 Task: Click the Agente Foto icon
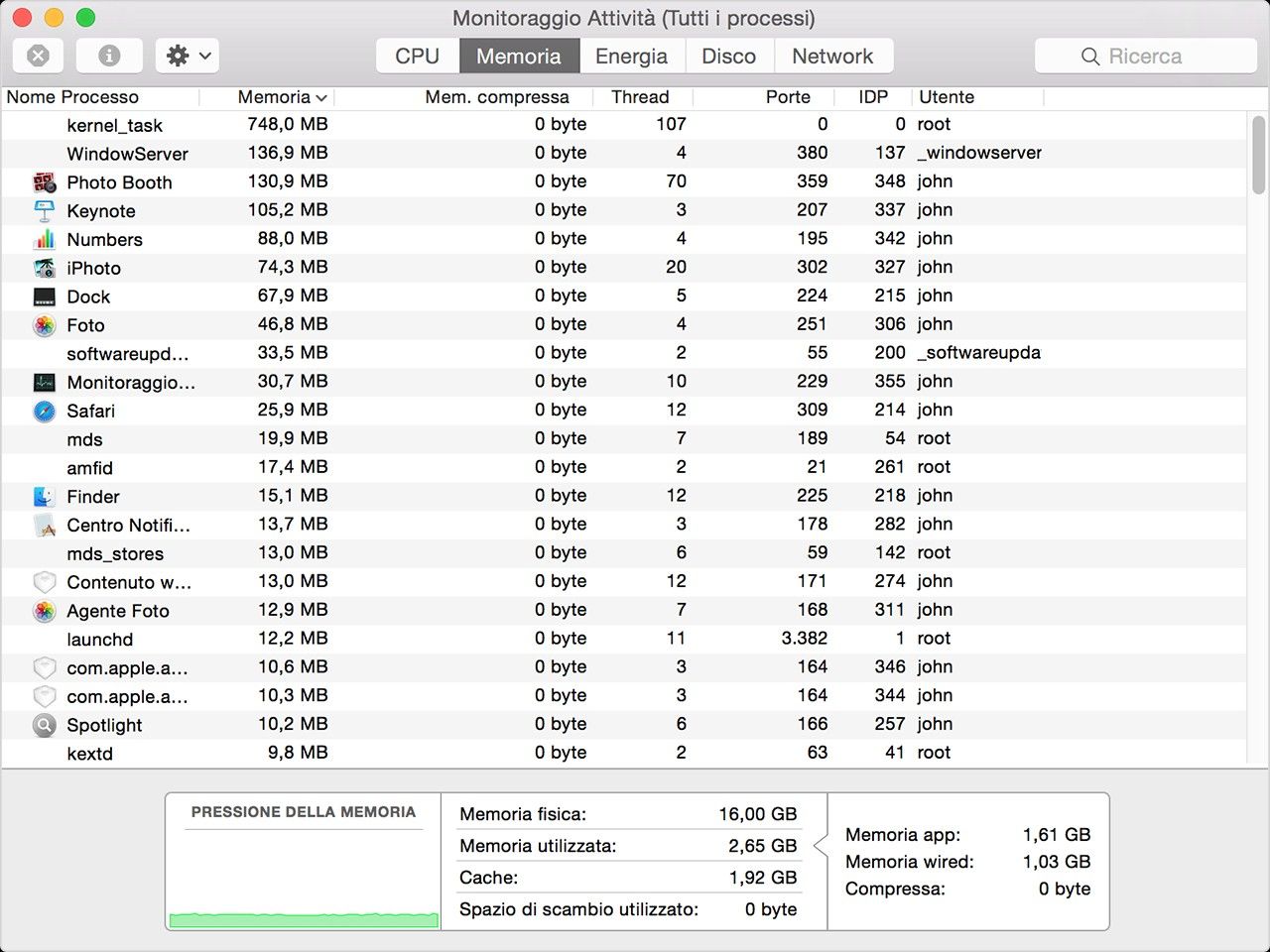(x=45, y=611)
